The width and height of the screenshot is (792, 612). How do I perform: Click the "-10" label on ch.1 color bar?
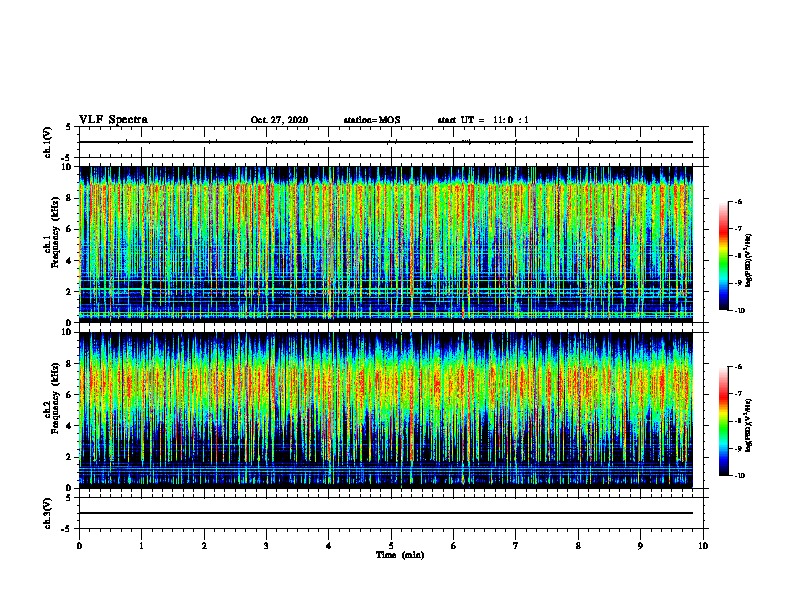click(x=739, y=311)
